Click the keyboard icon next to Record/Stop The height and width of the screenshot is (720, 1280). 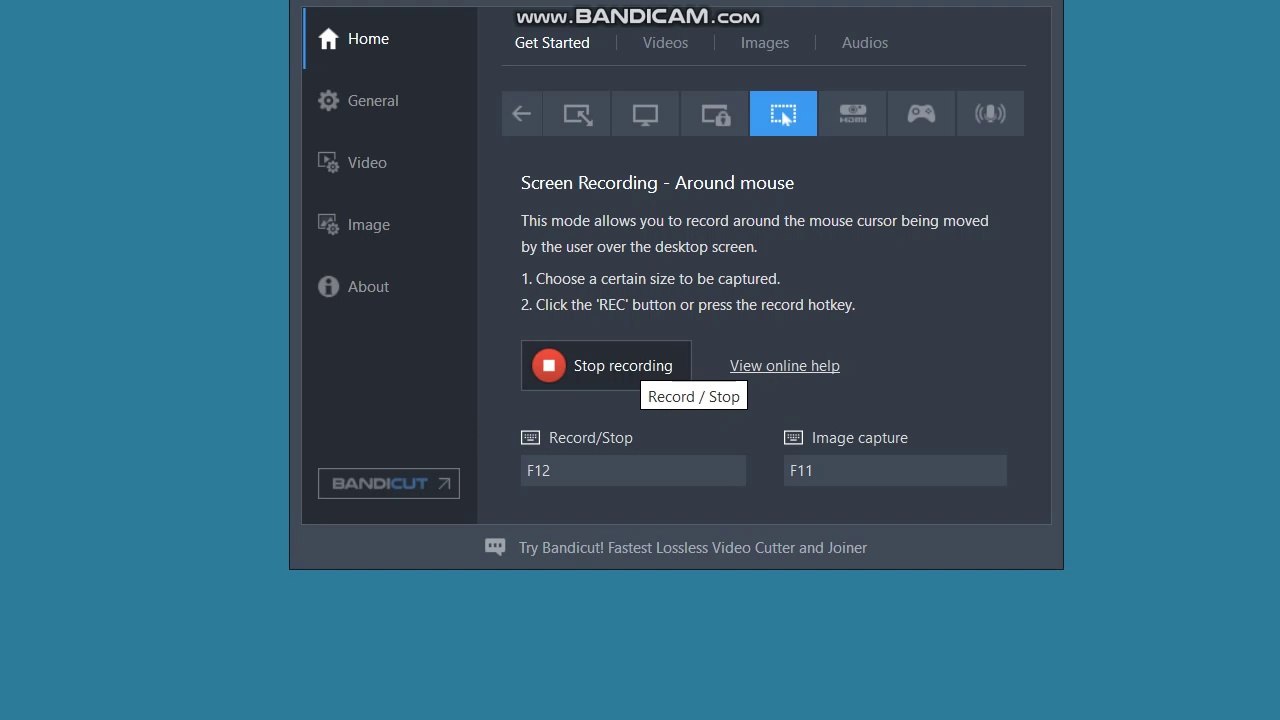(531, 438)
